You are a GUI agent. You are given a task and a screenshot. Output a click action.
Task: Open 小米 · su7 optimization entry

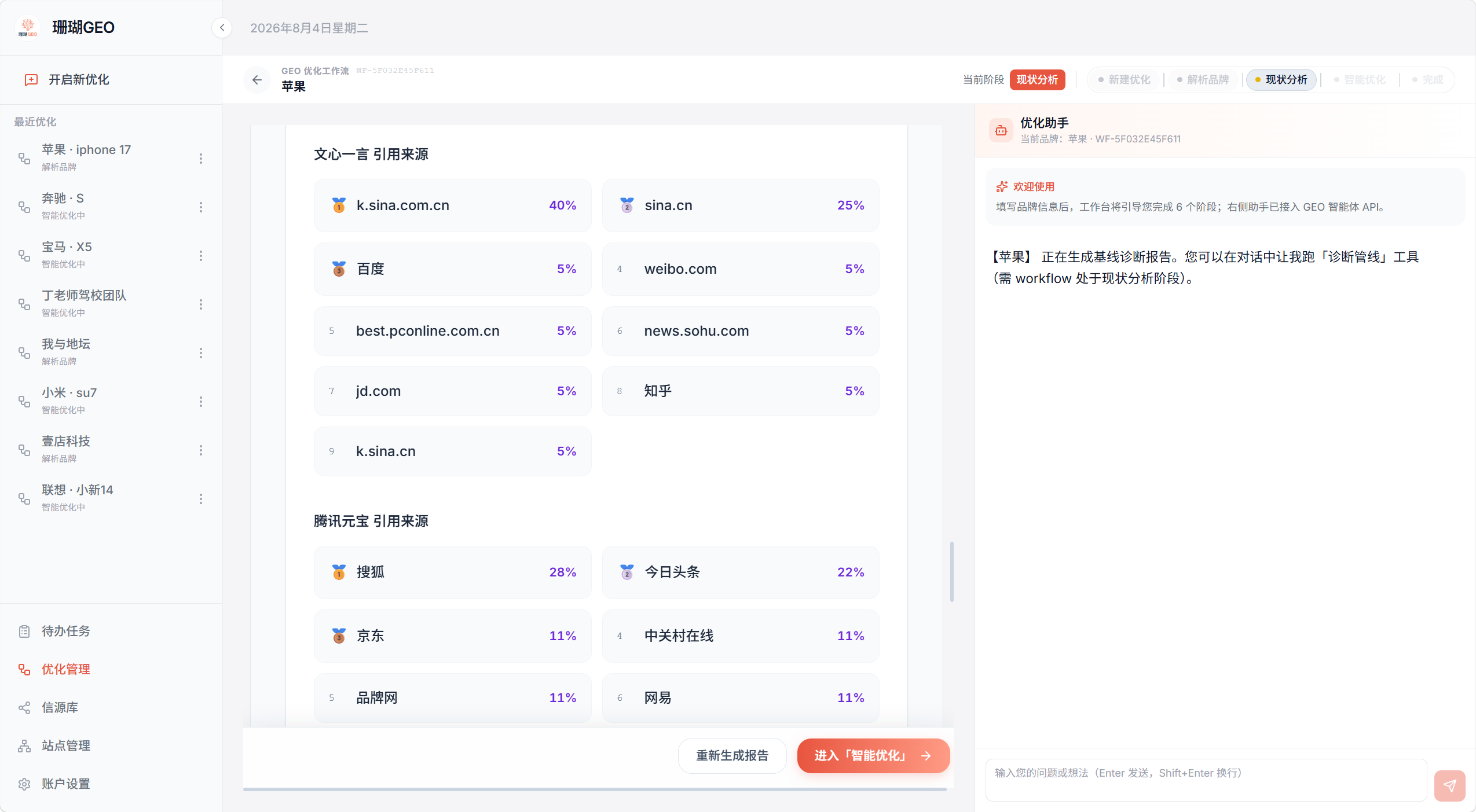click(x=111, y=401)
